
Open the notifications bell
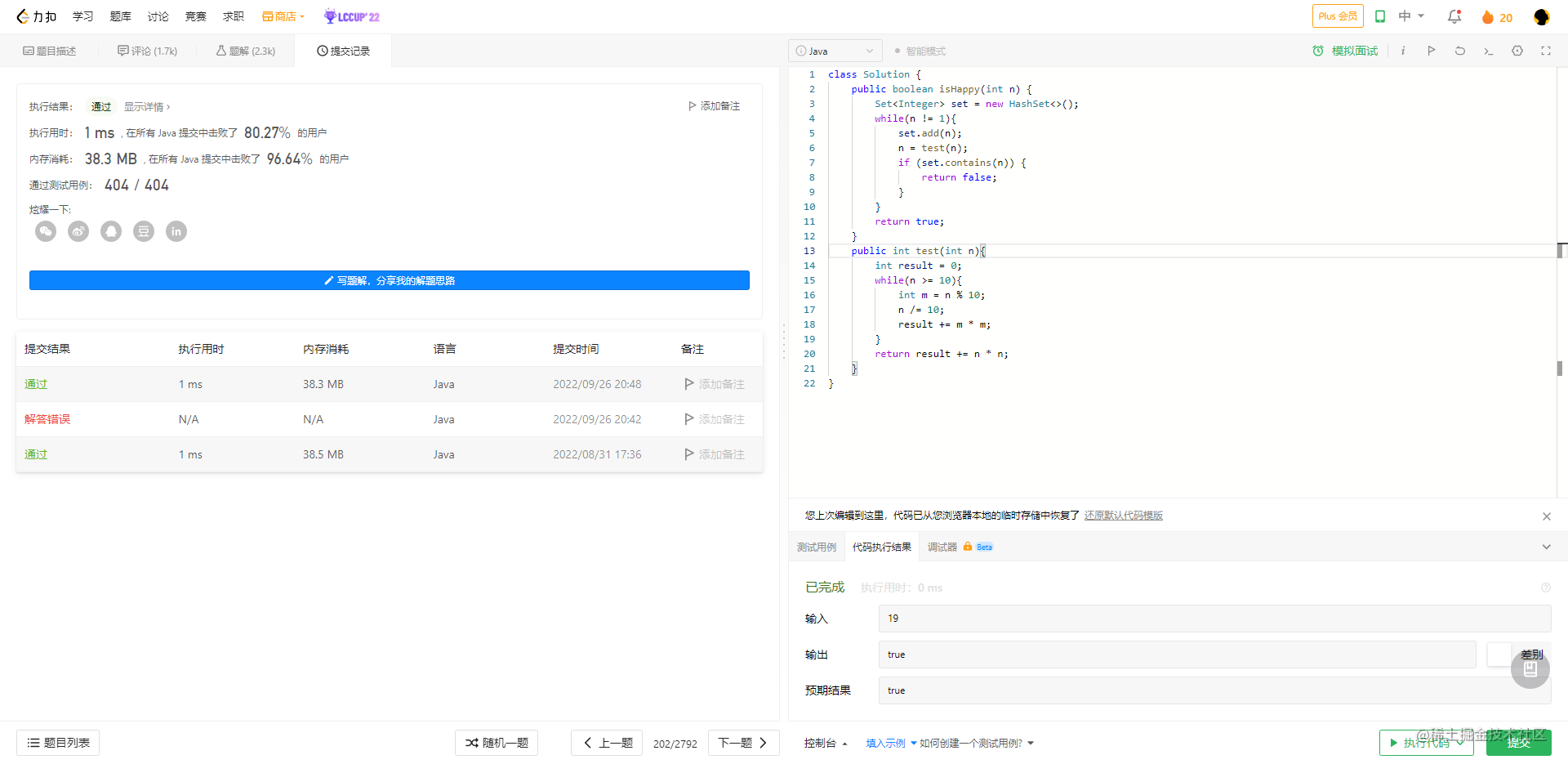click(x=1454, y=16)
